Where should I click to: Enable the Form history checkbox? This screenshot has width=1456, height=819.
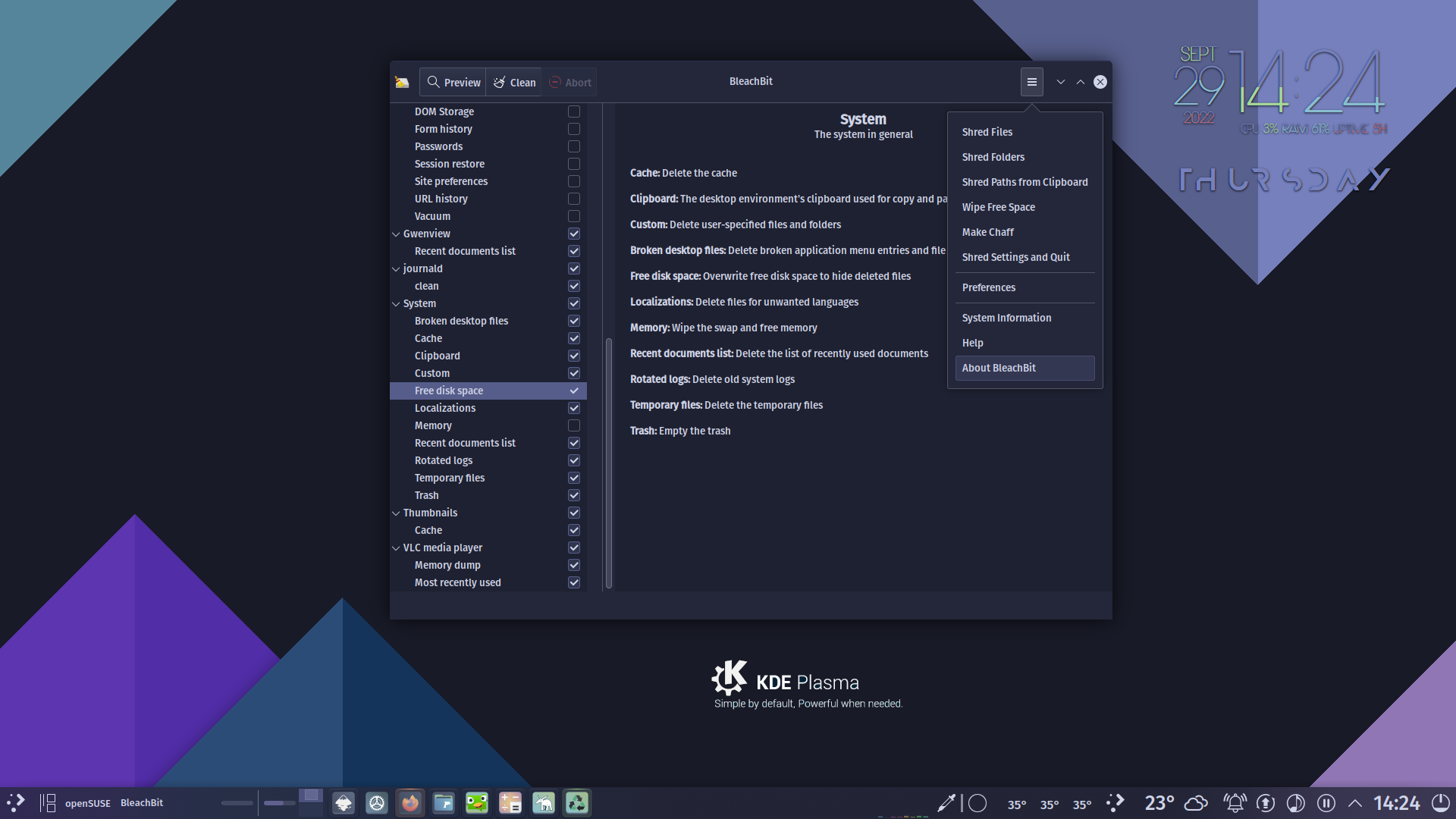574,129
